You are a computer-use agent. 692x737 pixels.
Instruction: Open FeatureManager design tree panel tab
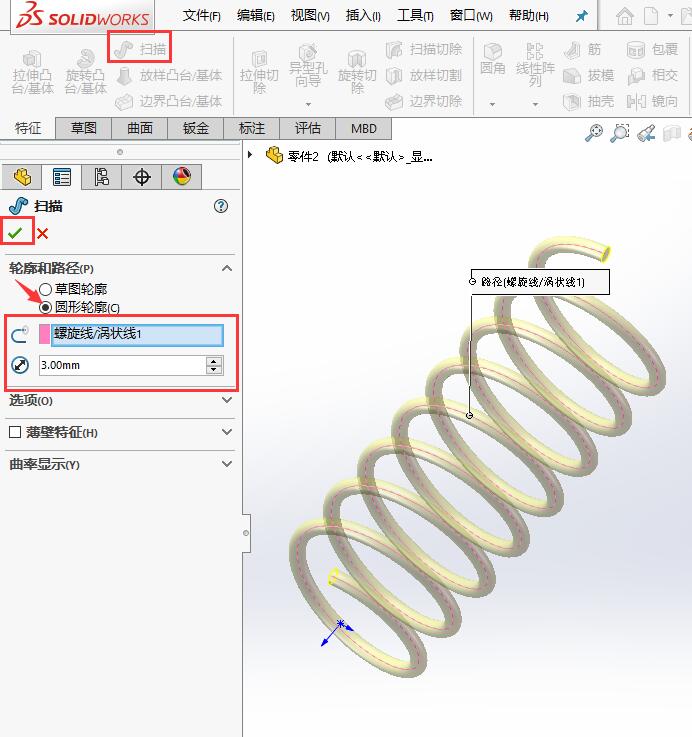(x=22, y=177)
